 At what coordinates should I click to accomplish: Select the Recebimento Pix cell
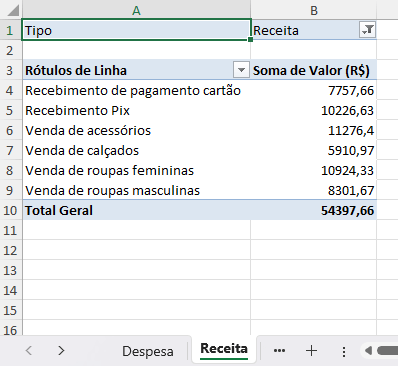click(x=136, y=110)
